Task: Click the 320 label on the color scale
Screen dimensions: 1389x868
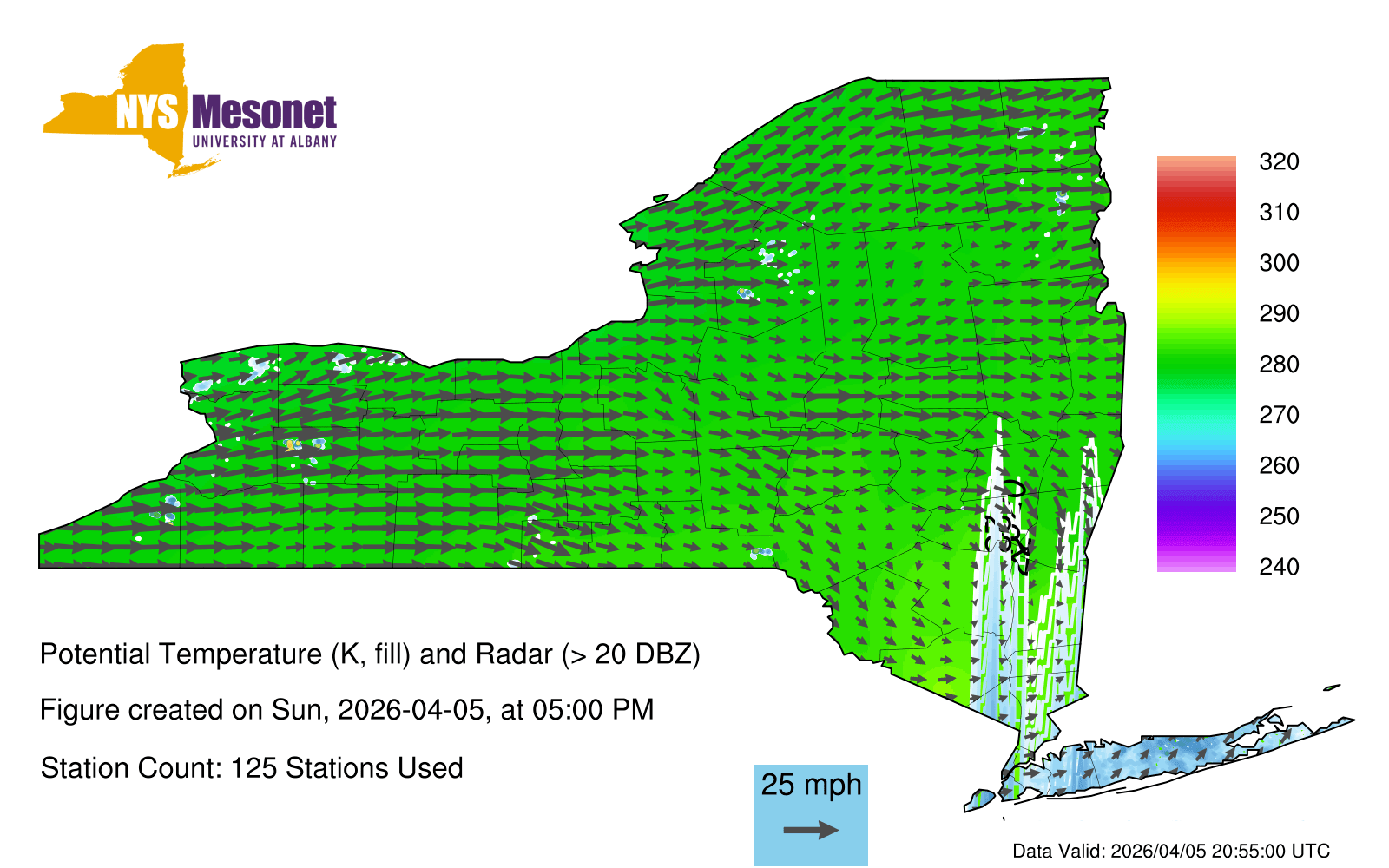Action: [1279, 162]
